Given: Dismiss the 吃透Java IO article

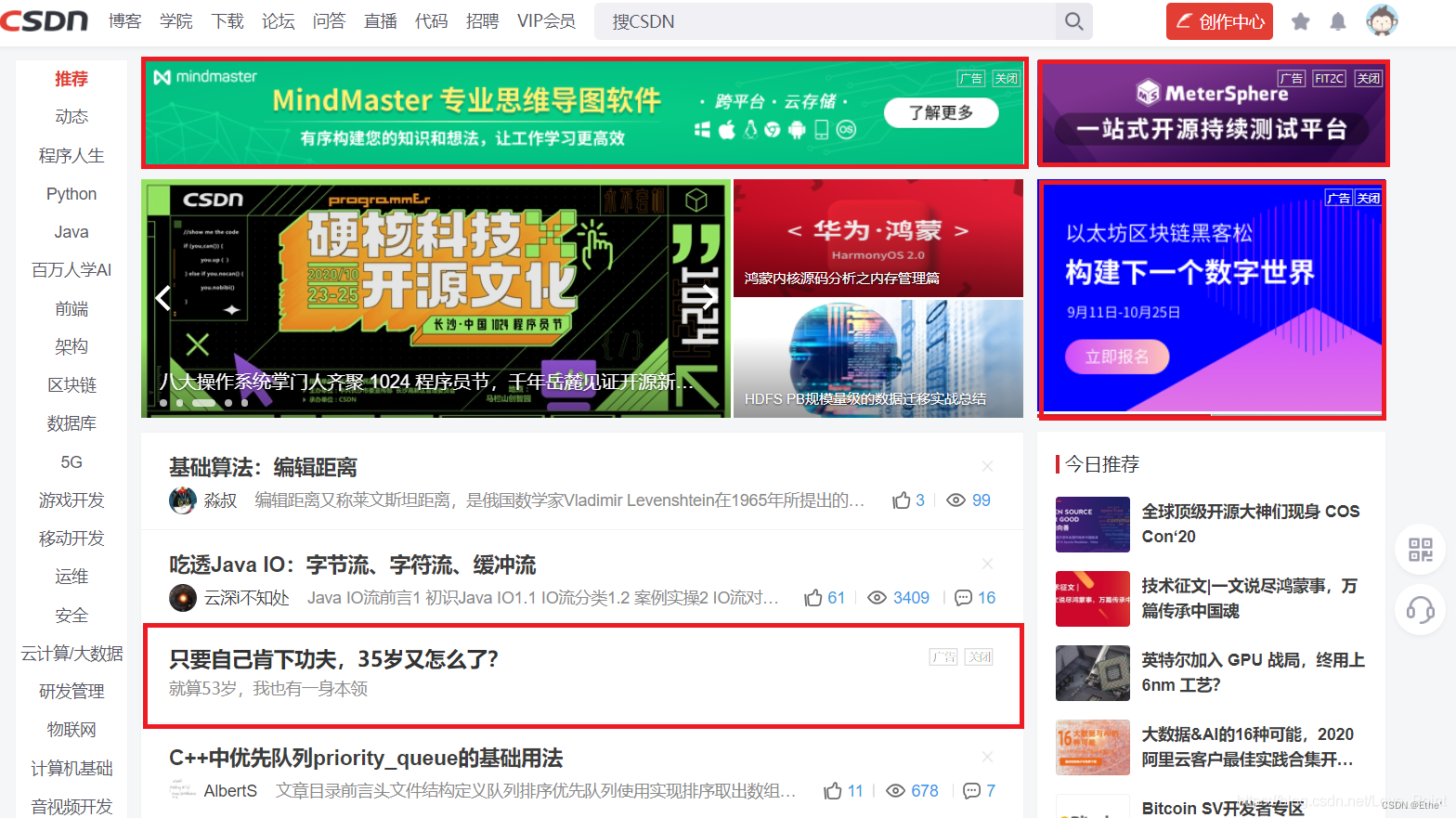Looking at the screenshot, I should coord(987,564).
